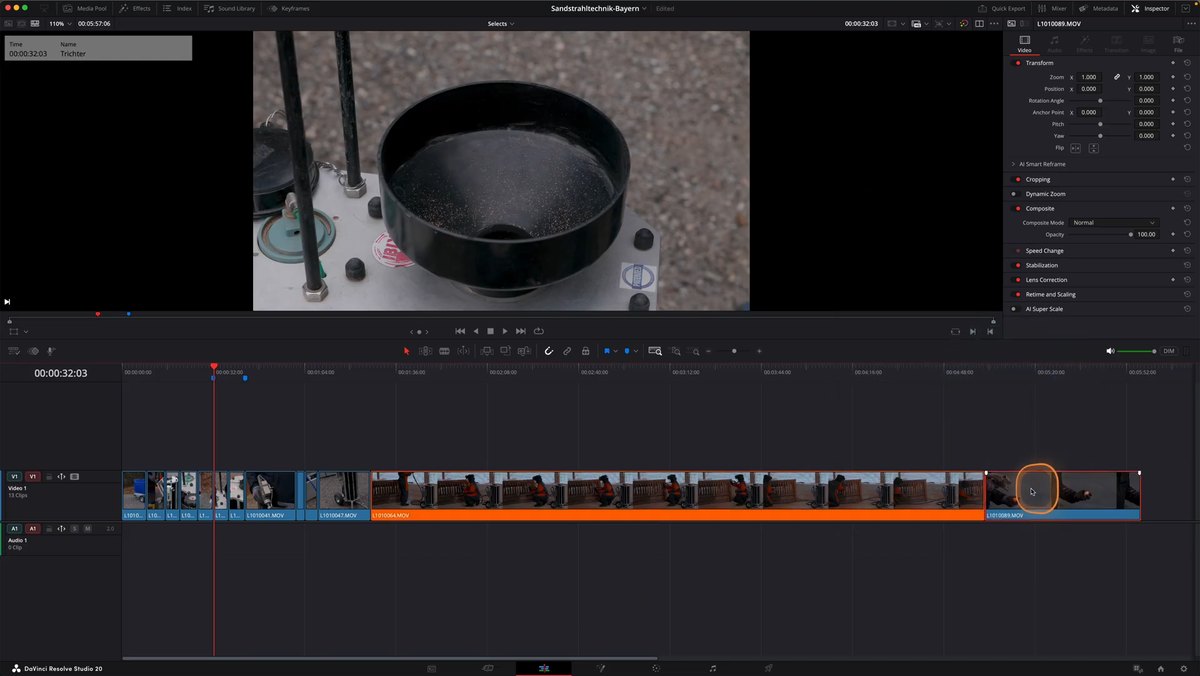Link Zoom X and Y values
Image resolution: width=1200 pixels, height=676 pixels.
[1117, 77]
